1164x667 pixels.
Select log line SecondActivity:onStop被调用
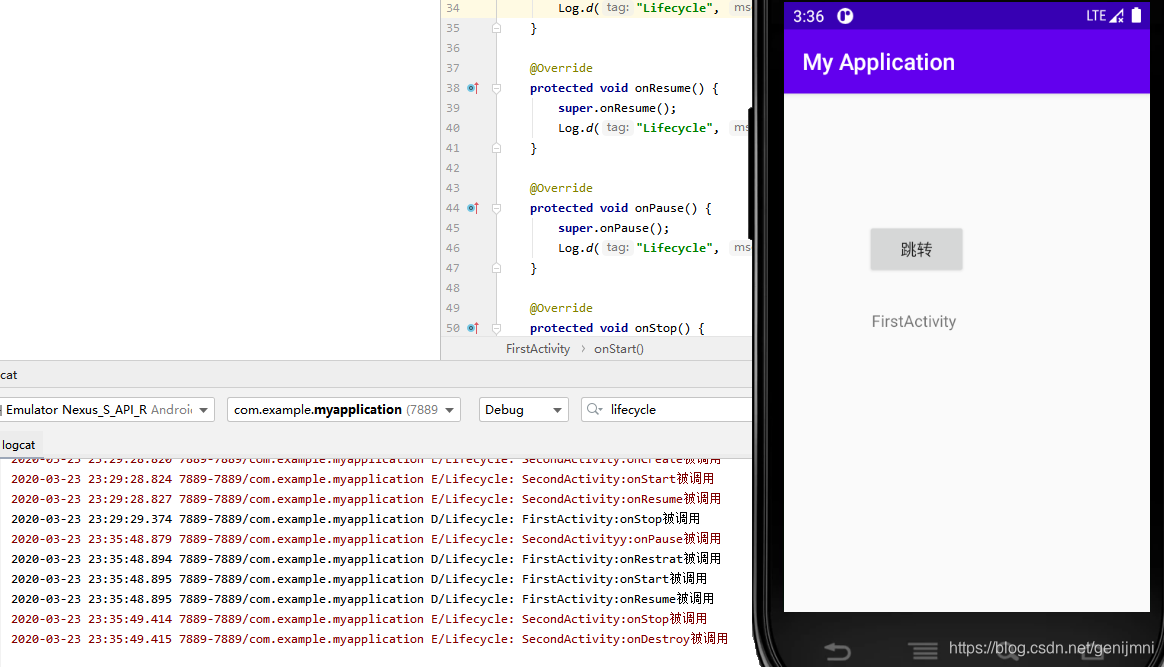click(x=359, y=620)
